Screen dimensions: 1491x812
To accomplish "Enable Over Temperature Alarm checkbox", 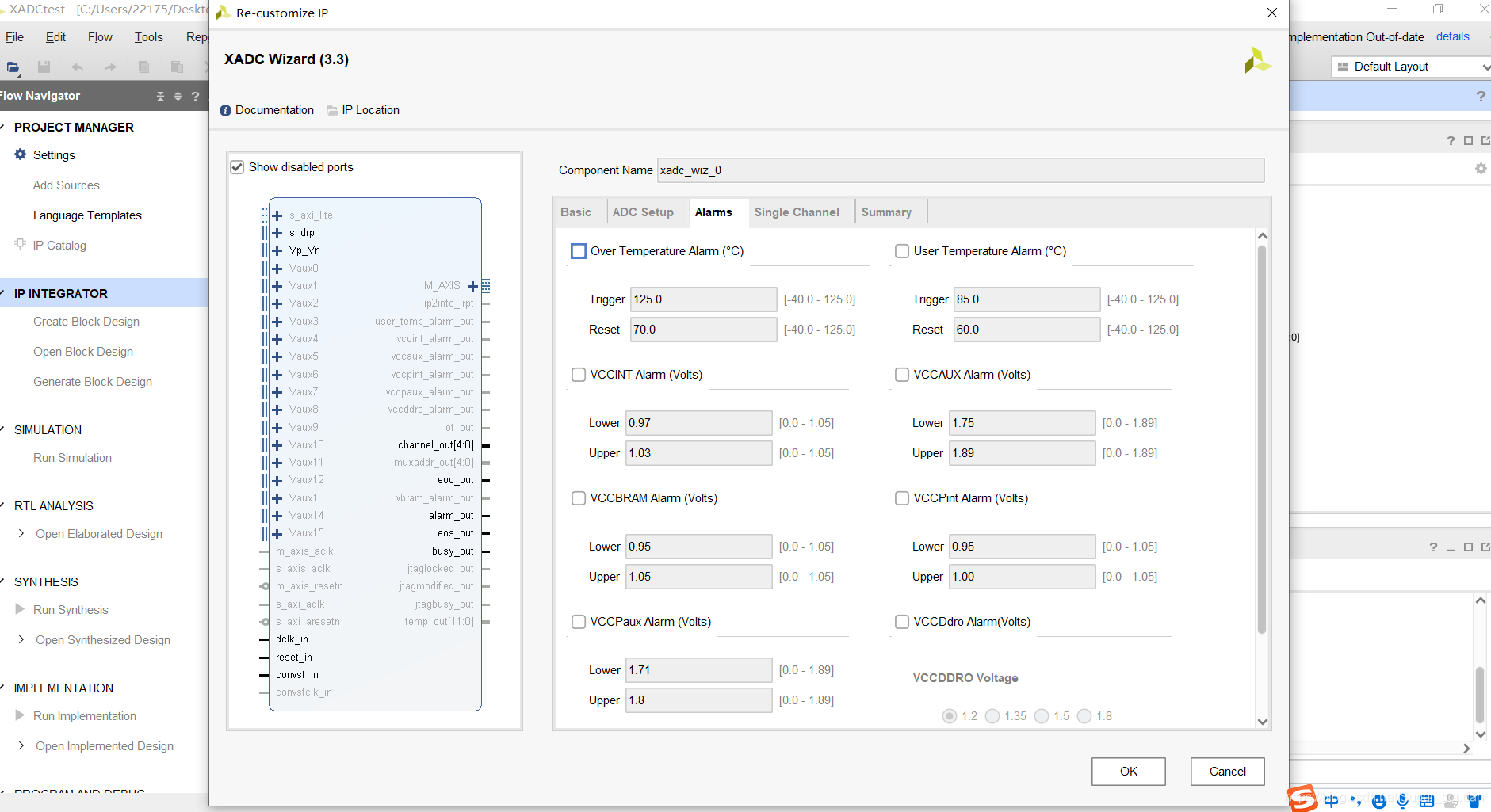I will [x=579, y=251].
